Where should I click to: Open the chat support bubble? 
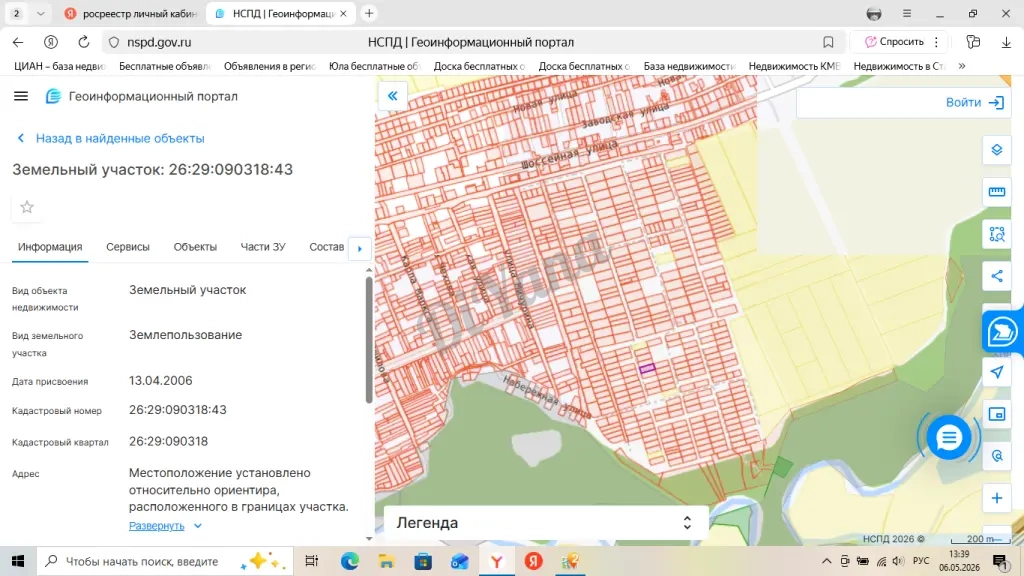tap(948, 437)
